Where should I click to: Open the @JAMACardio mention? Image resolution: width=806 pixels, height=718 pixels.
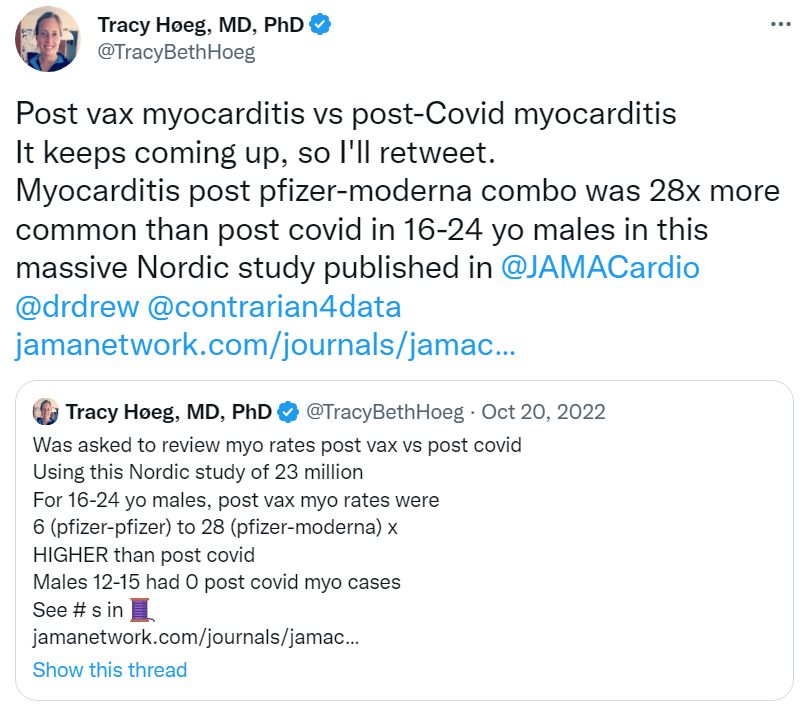coord(600,268)
